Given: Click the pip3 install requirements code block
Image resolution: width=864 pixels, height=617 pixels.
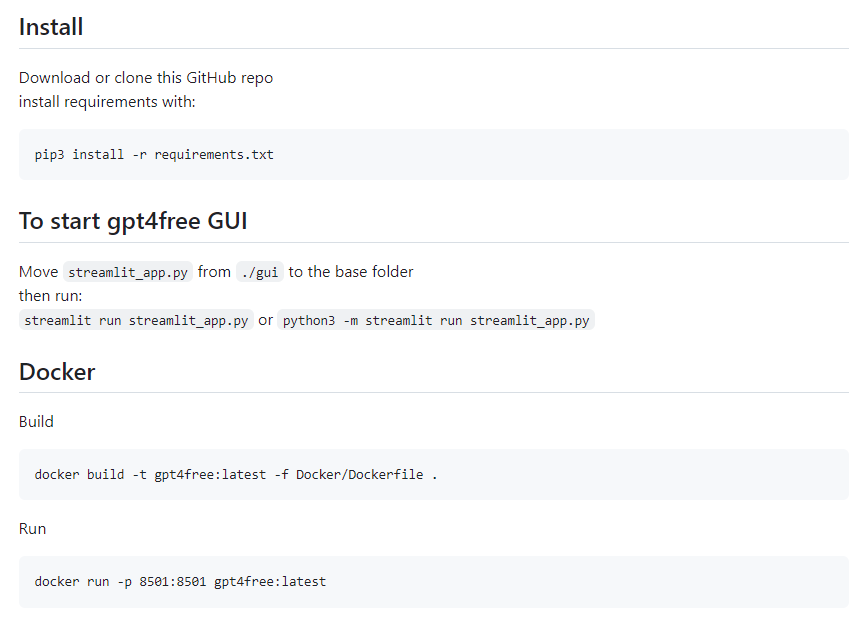Looking at the screenshot, I should click(x=434, y=154).
